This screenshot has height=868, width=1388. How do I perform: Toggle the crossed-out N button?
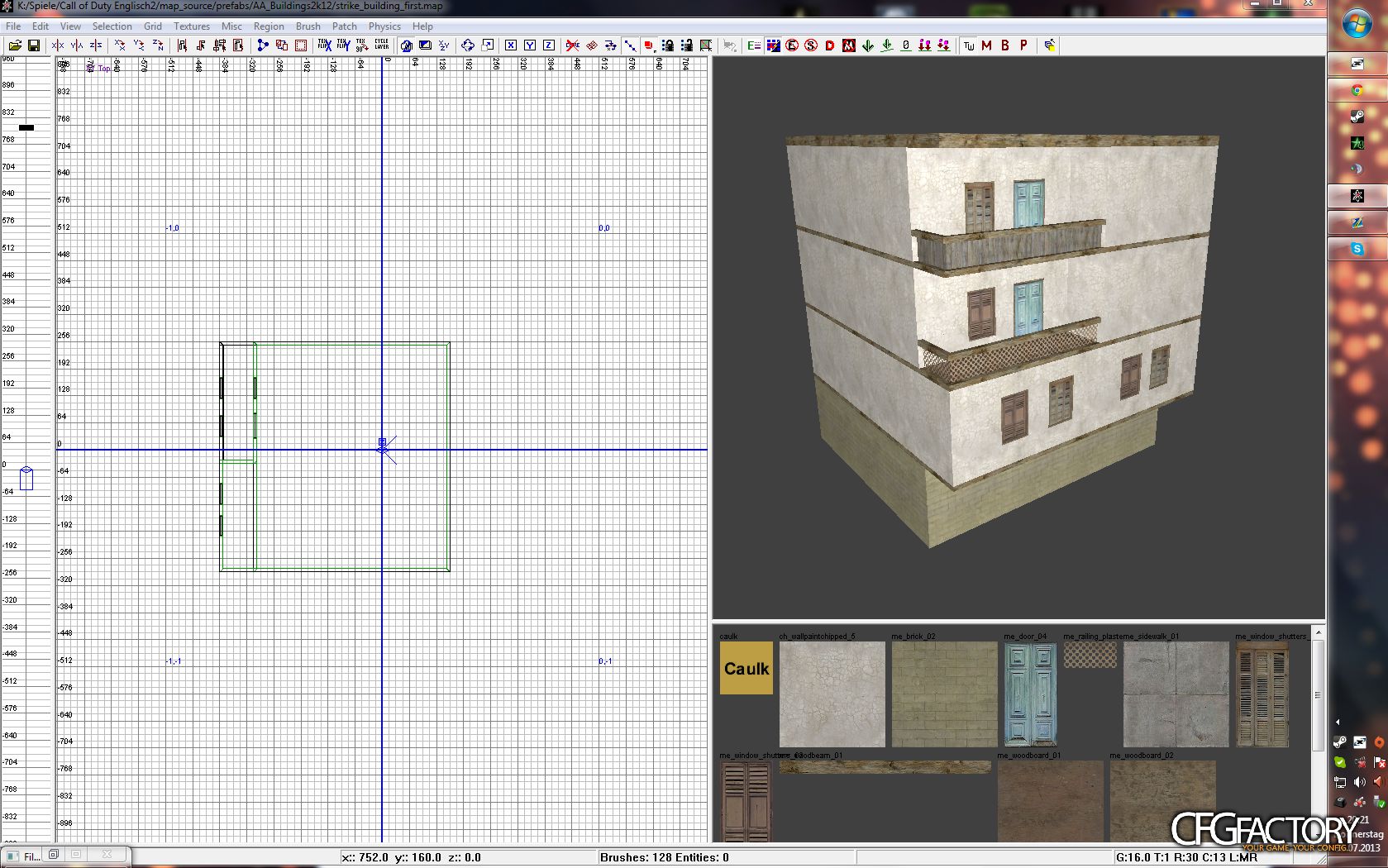point(849,45)
